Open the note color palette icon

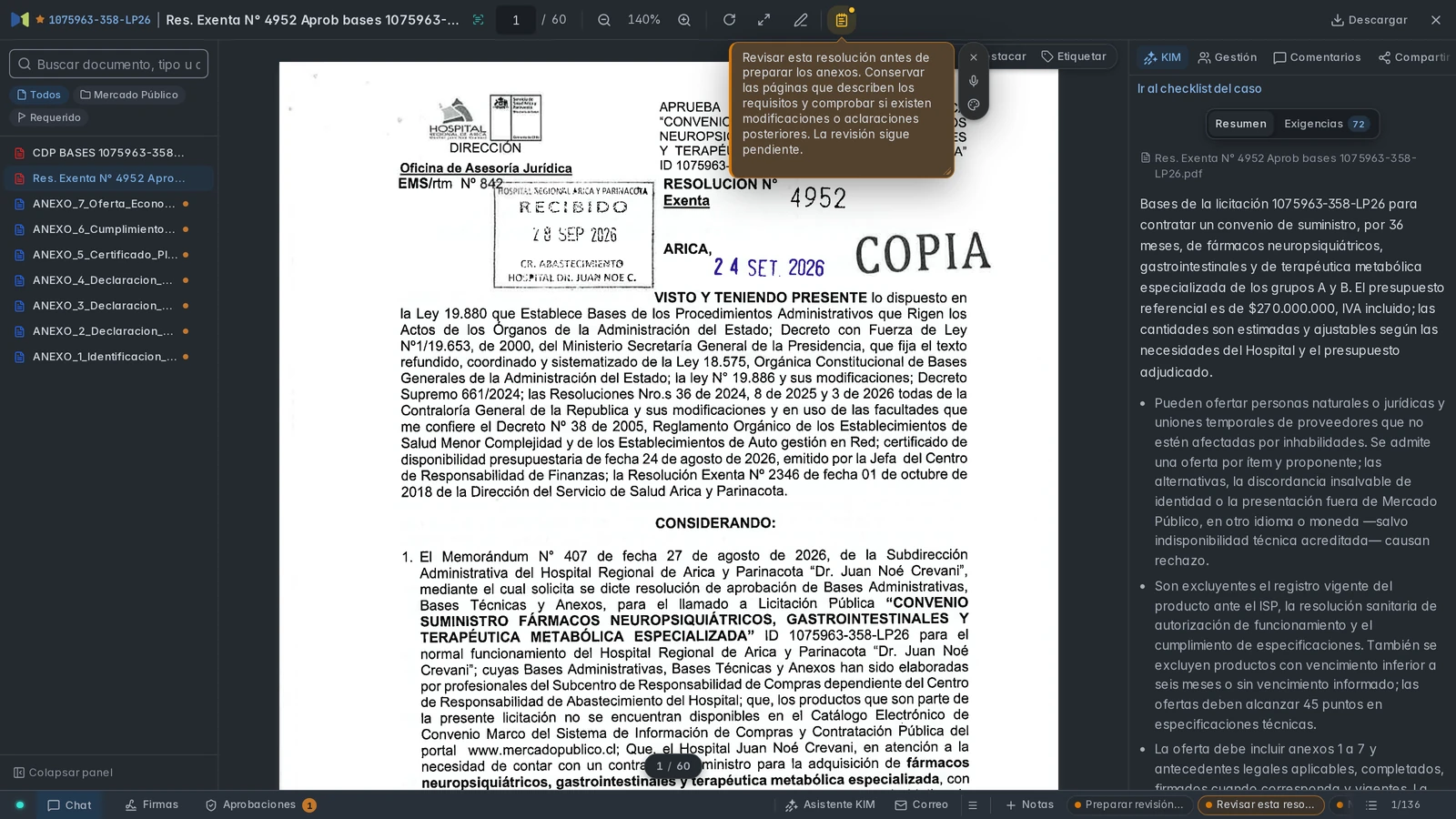pyautogui.click(x=974, y=105)
